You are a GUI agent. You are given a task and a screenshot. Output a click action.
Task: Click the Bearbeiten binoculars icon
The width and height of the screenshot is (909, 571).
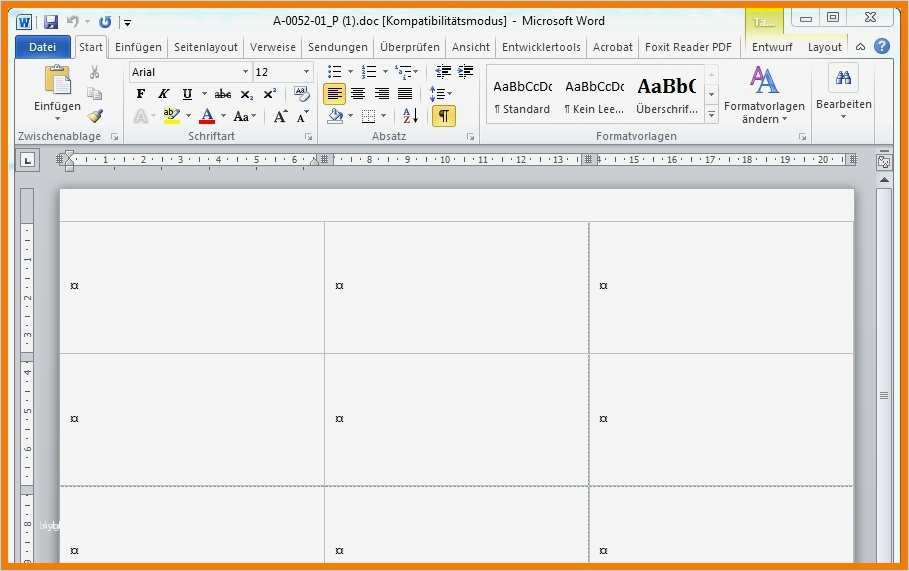click(x=843, y=78)
